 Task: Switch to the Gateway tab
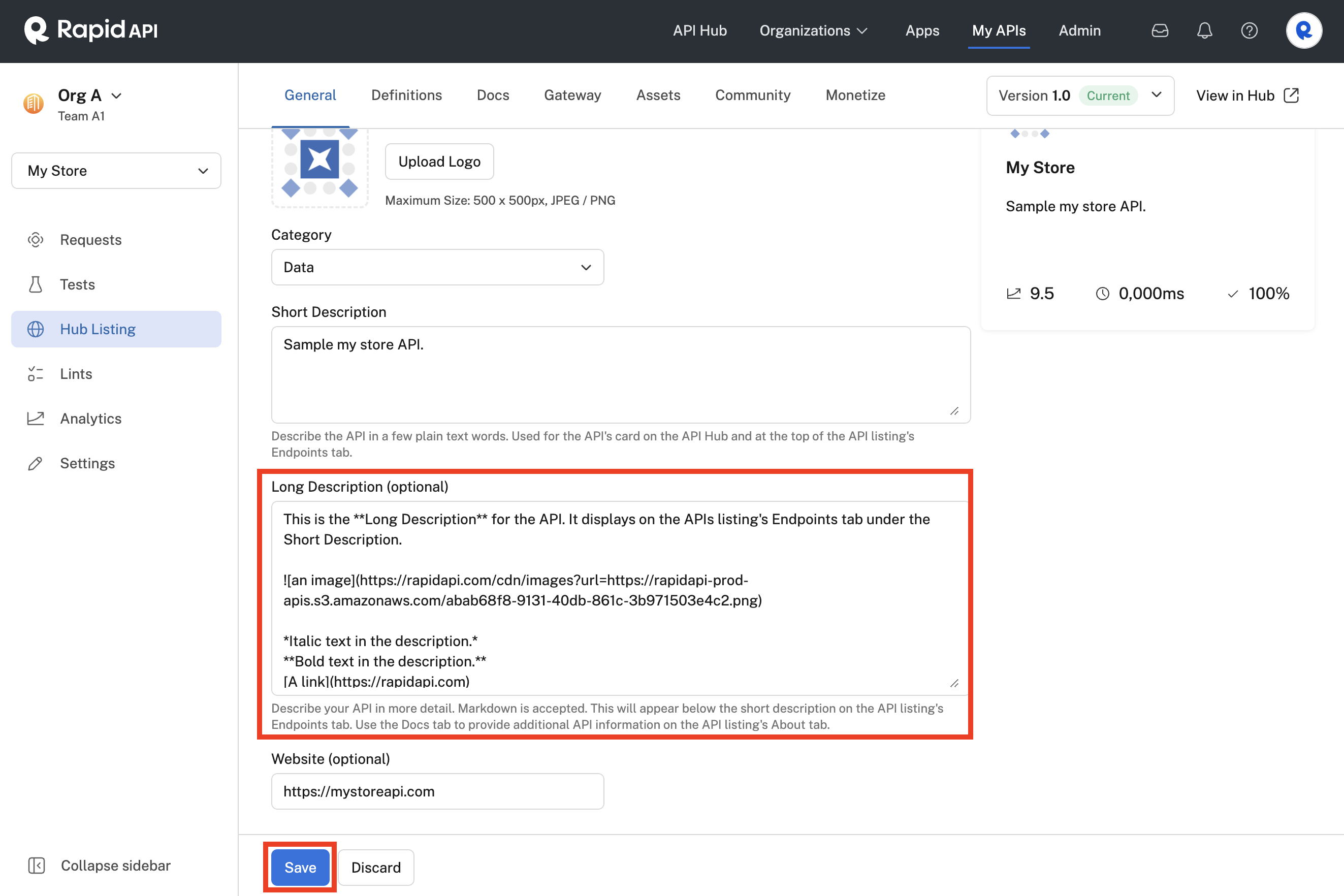pos(572,95)
